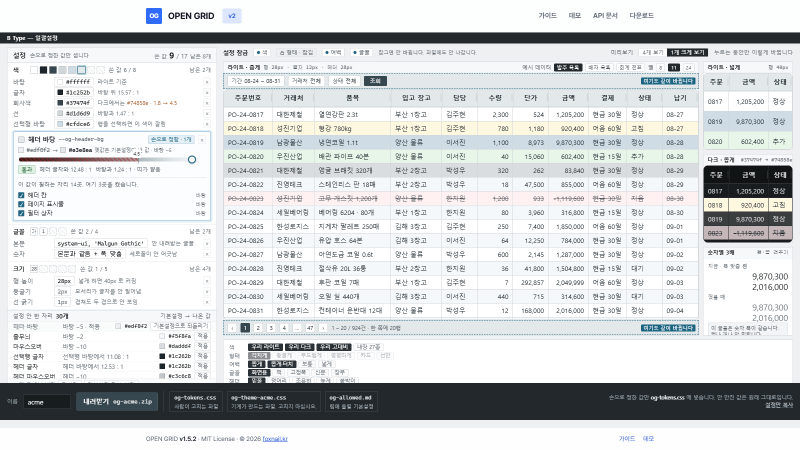Switch preview to 4개 보기

[x=653, y=53]
